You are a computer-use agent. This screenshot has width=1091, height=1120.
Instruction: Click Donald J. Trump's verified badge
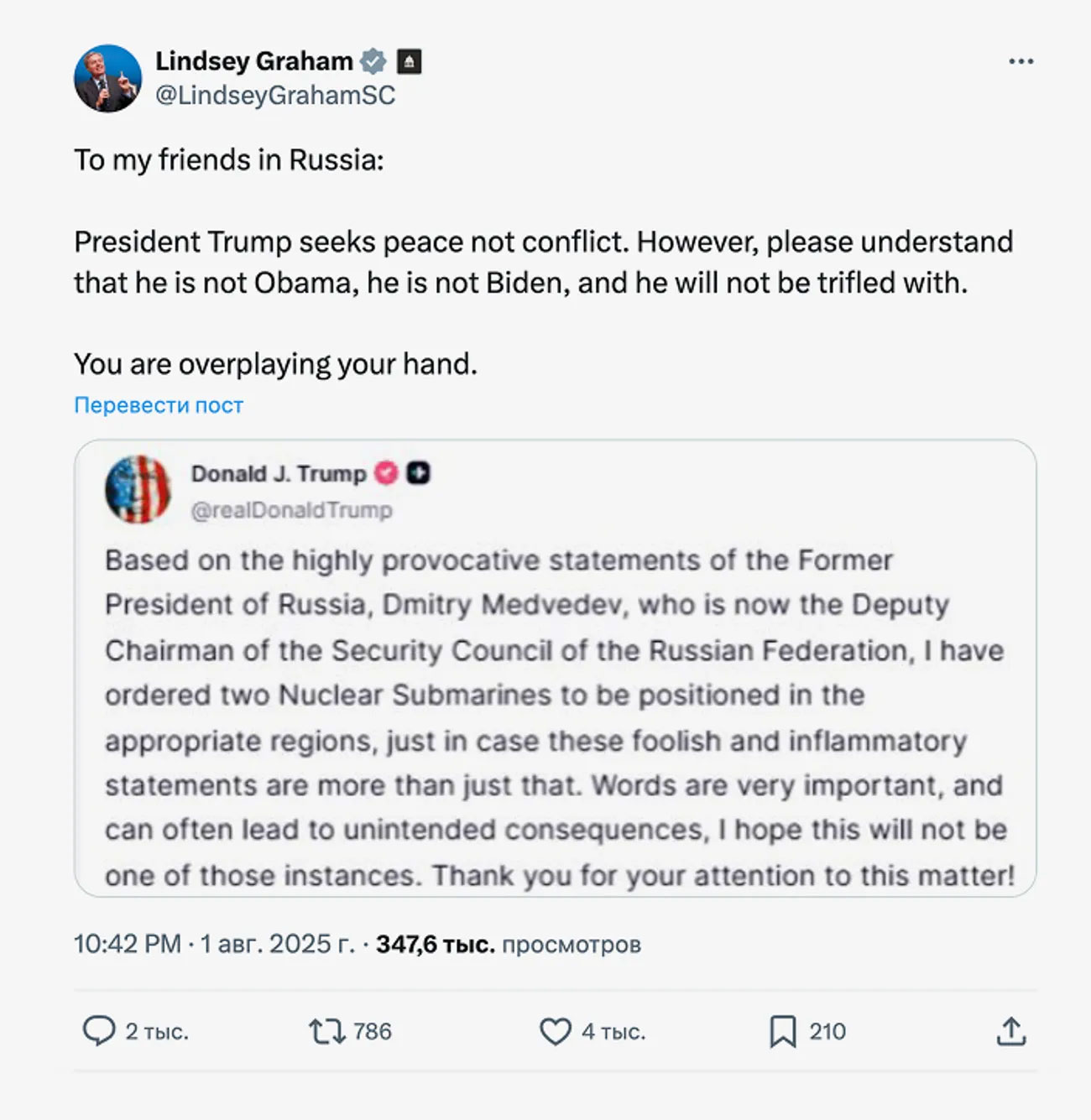[x=385, y=473]
